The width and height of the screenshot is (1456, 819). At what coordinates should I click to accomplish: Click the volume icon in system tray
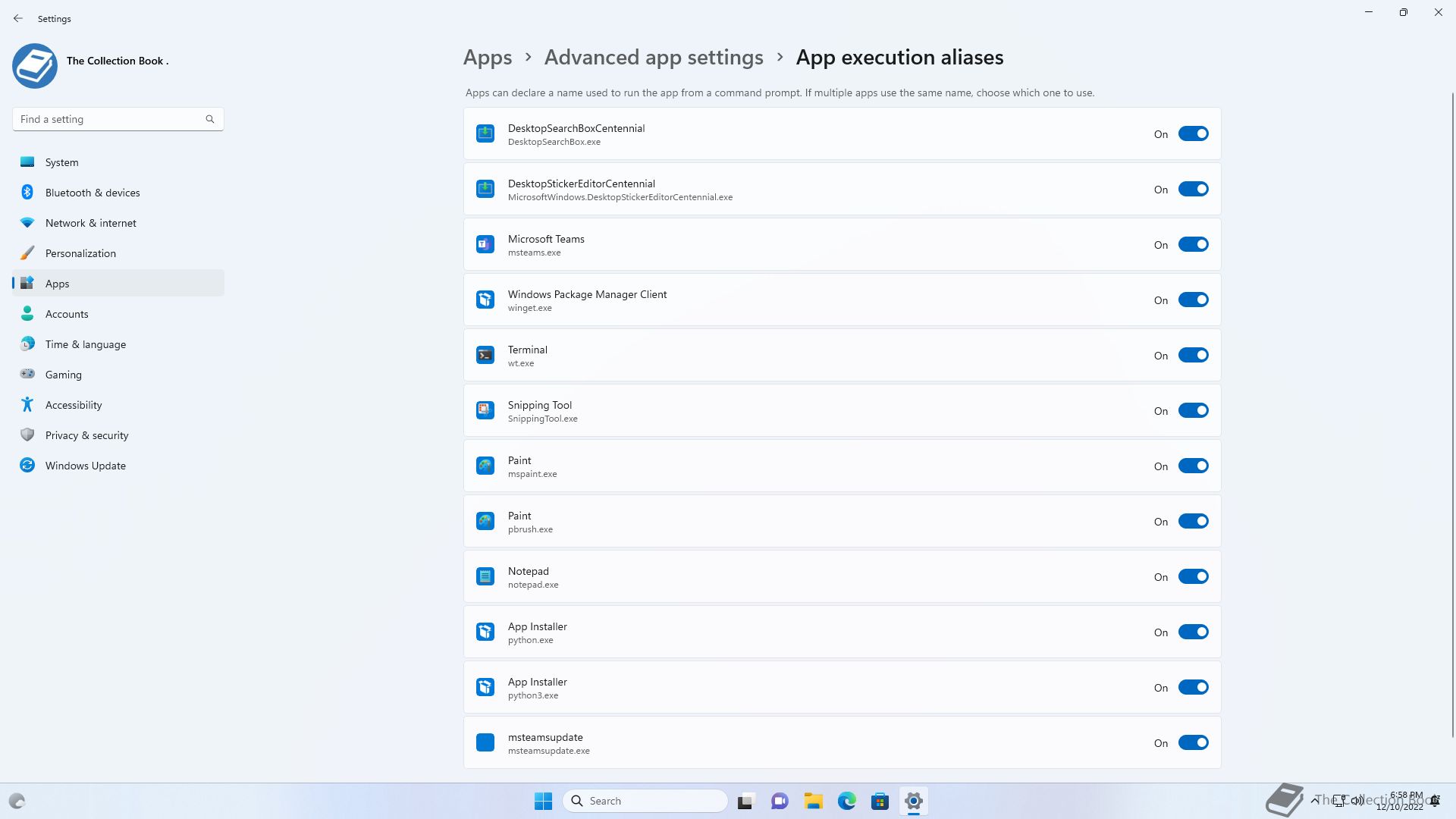coord(1357,801)
